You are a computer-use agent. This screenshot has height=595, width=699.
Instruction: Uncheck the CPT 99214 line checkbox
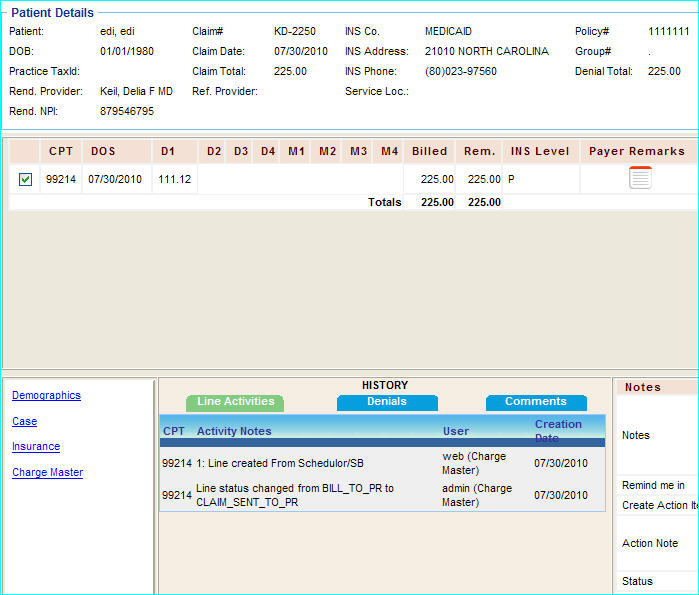point(26,179)
